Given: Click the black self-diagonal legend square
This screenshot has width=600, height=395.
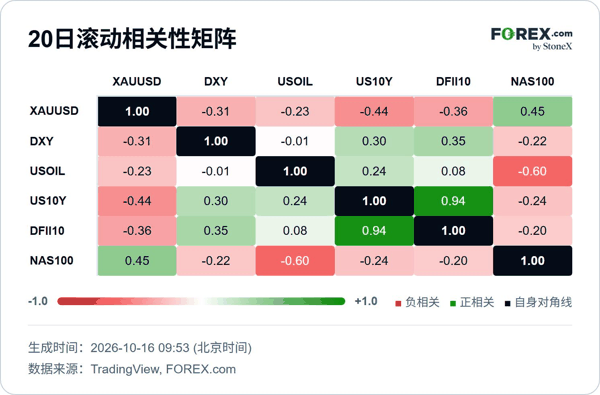Looking at the screenshot, I should pos(508,304).
